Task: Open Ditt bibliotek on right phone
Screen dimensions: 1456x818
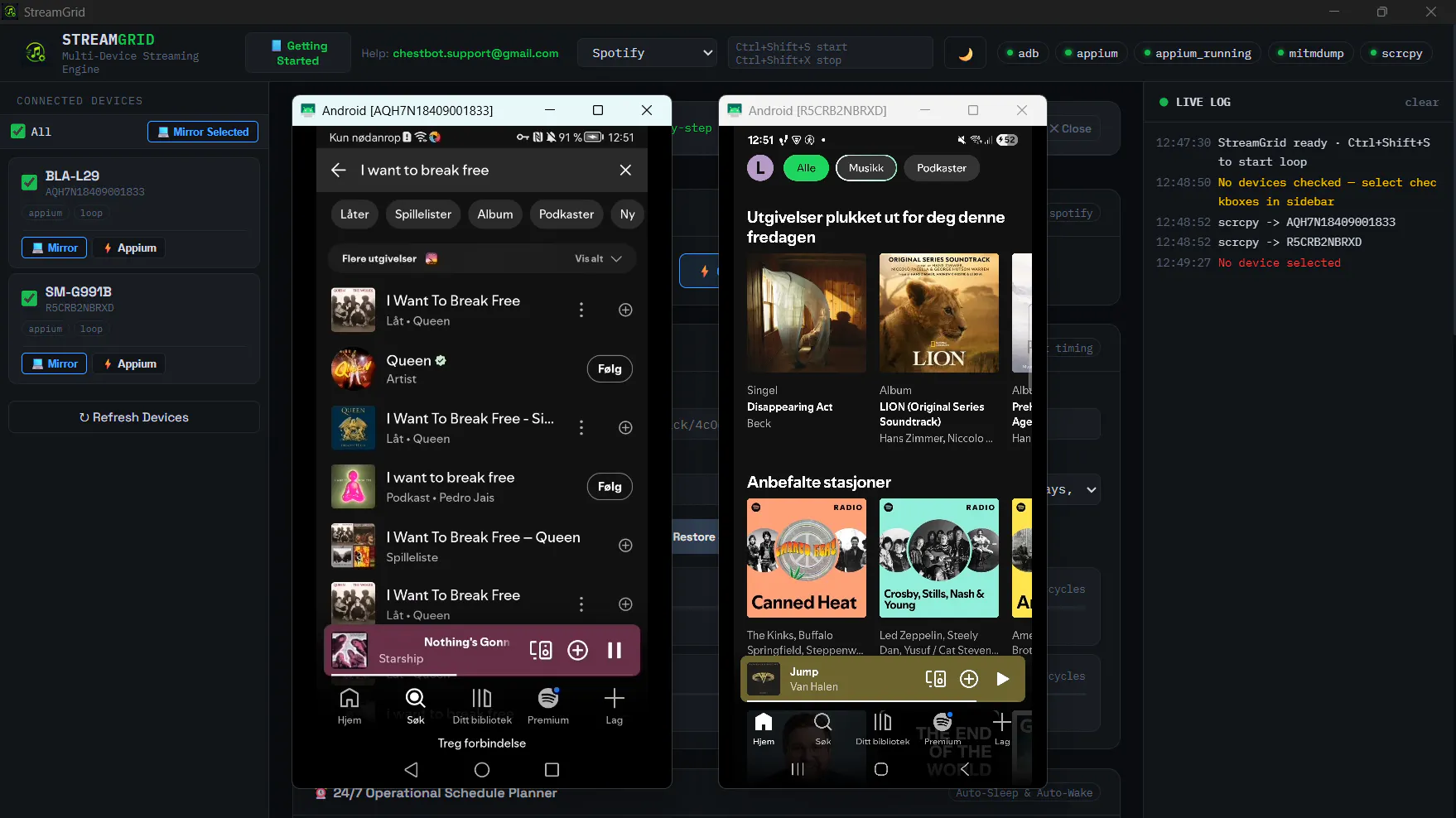Action: pos(883,729)
